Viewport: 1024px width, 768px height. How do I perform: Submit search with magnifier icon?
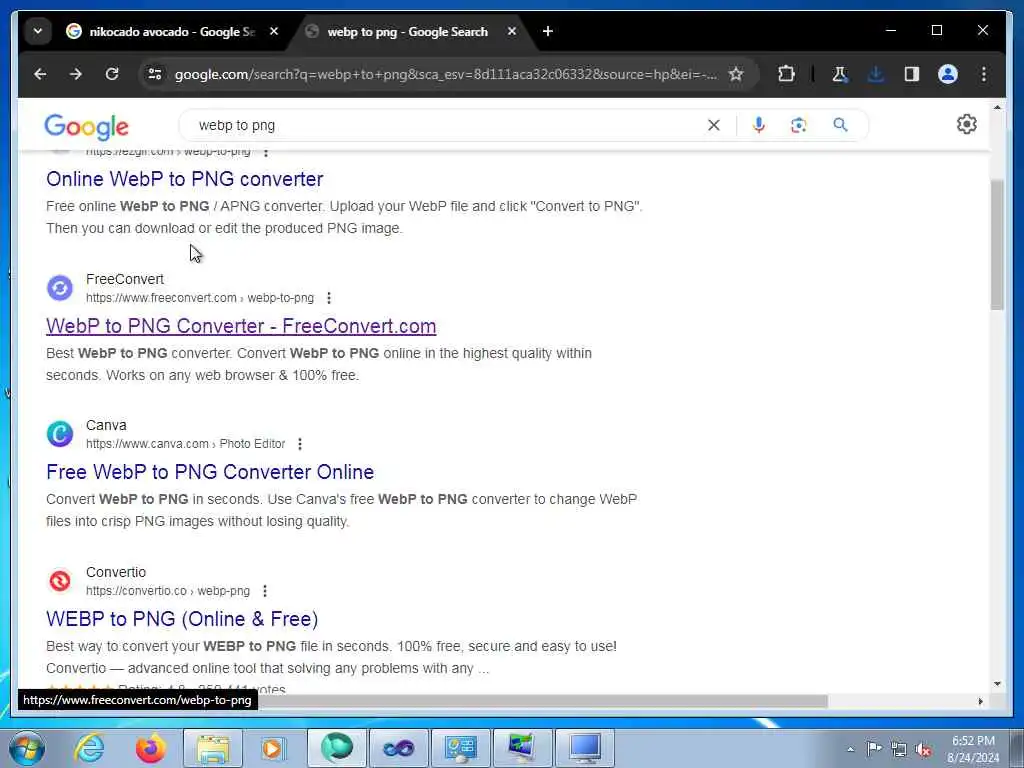click(x=840, y=125)
